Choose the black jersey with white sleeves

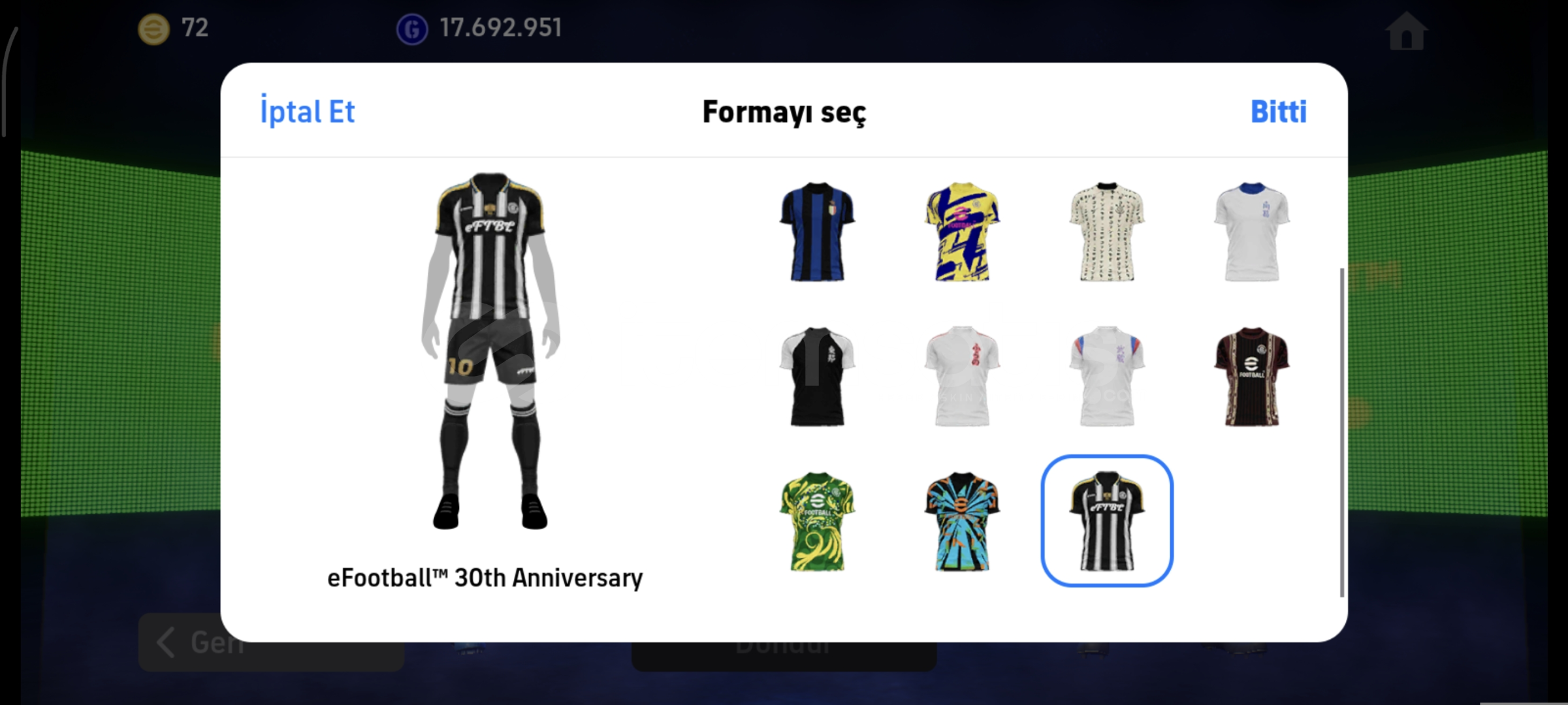(817, 377)
